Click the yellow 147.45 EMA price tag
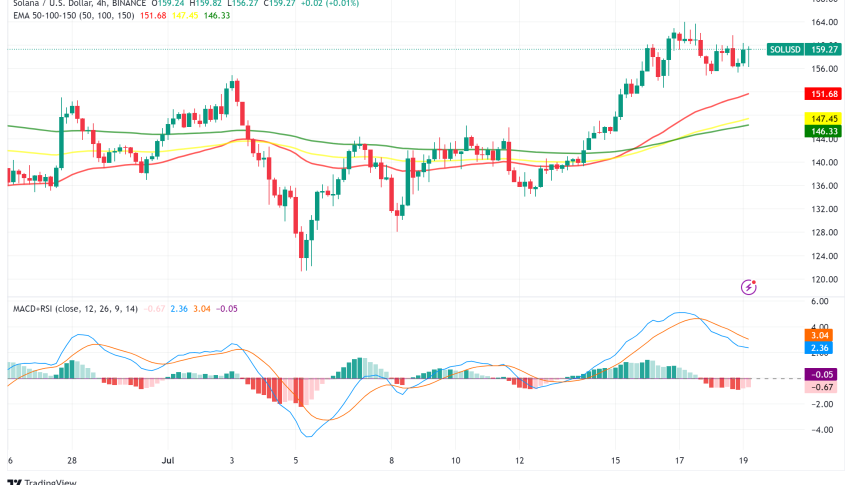This screenshot has height=485, width=852. [824, 118]
